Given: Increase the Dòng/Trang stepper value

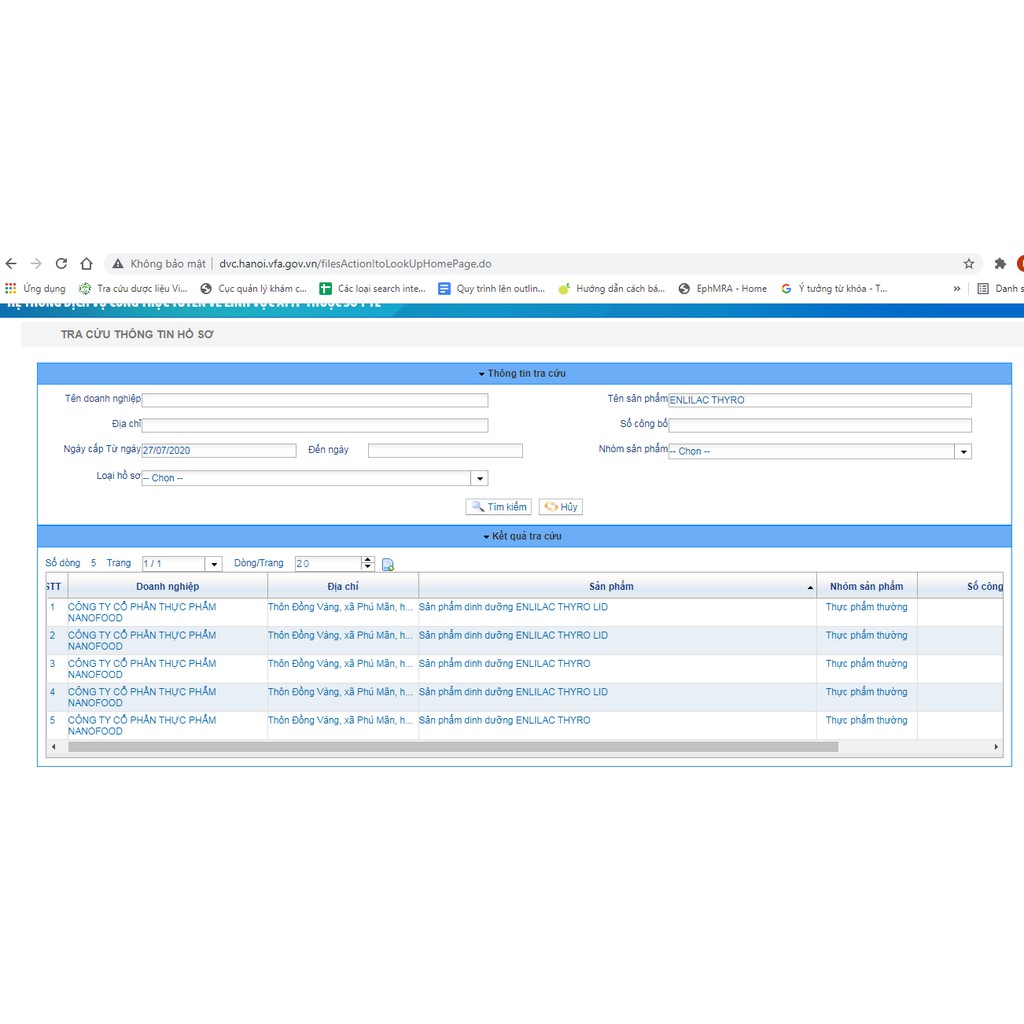Looking at the screenshot, I should tap(368, 560).
